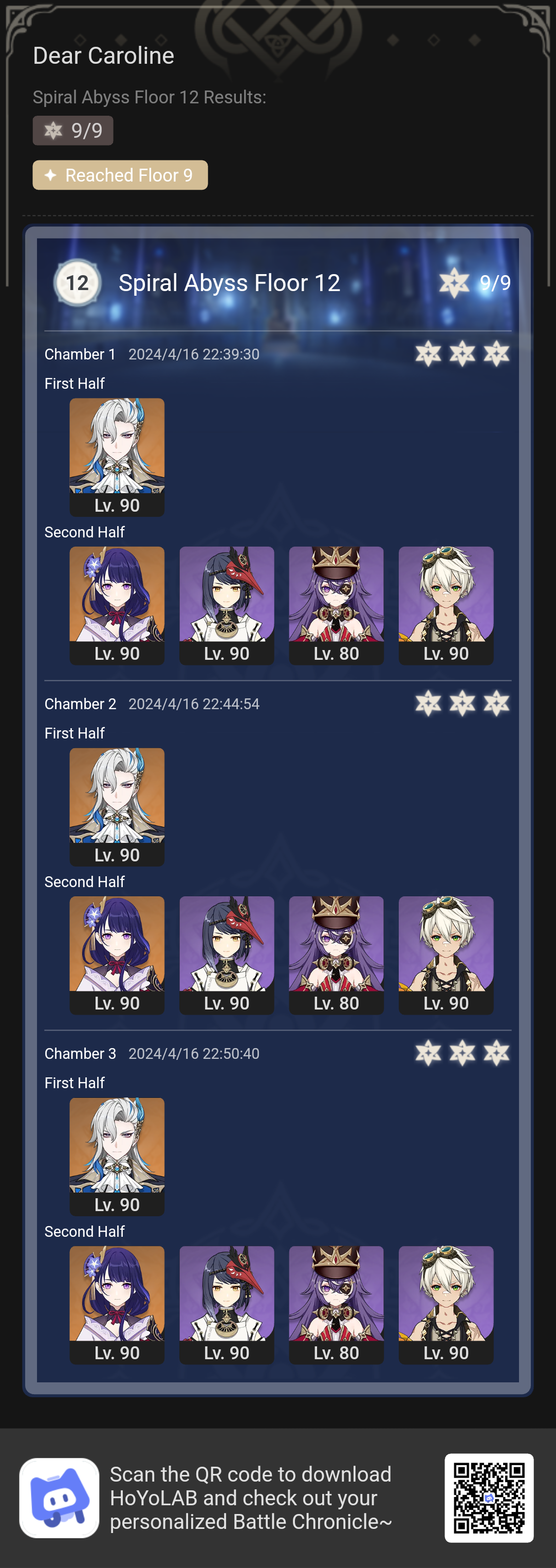Screen dimensions: 556x1568
Task: Select goggles-wearing character in Chamber 3 second half
Action: [446, 1305]
